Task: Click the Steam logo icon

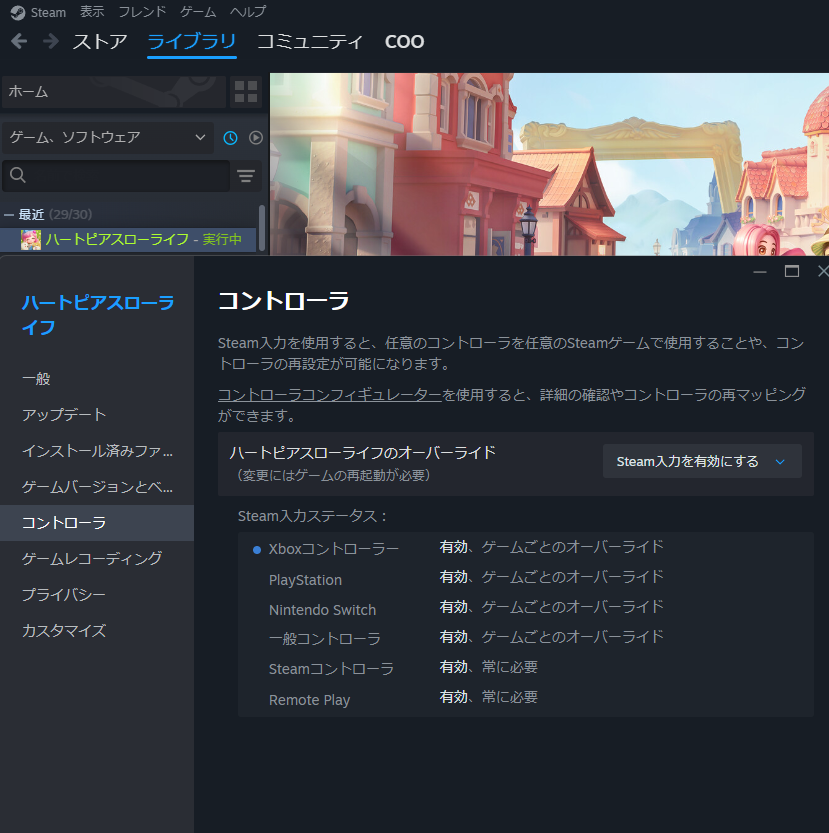Action: pos(18,12)
